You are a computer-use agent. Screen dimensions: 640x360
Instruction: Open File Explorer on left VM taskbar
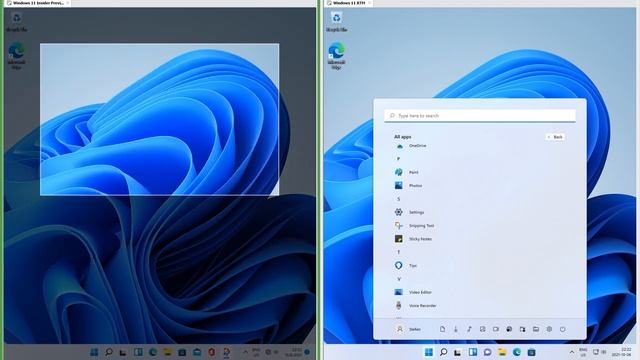point(167,352)
